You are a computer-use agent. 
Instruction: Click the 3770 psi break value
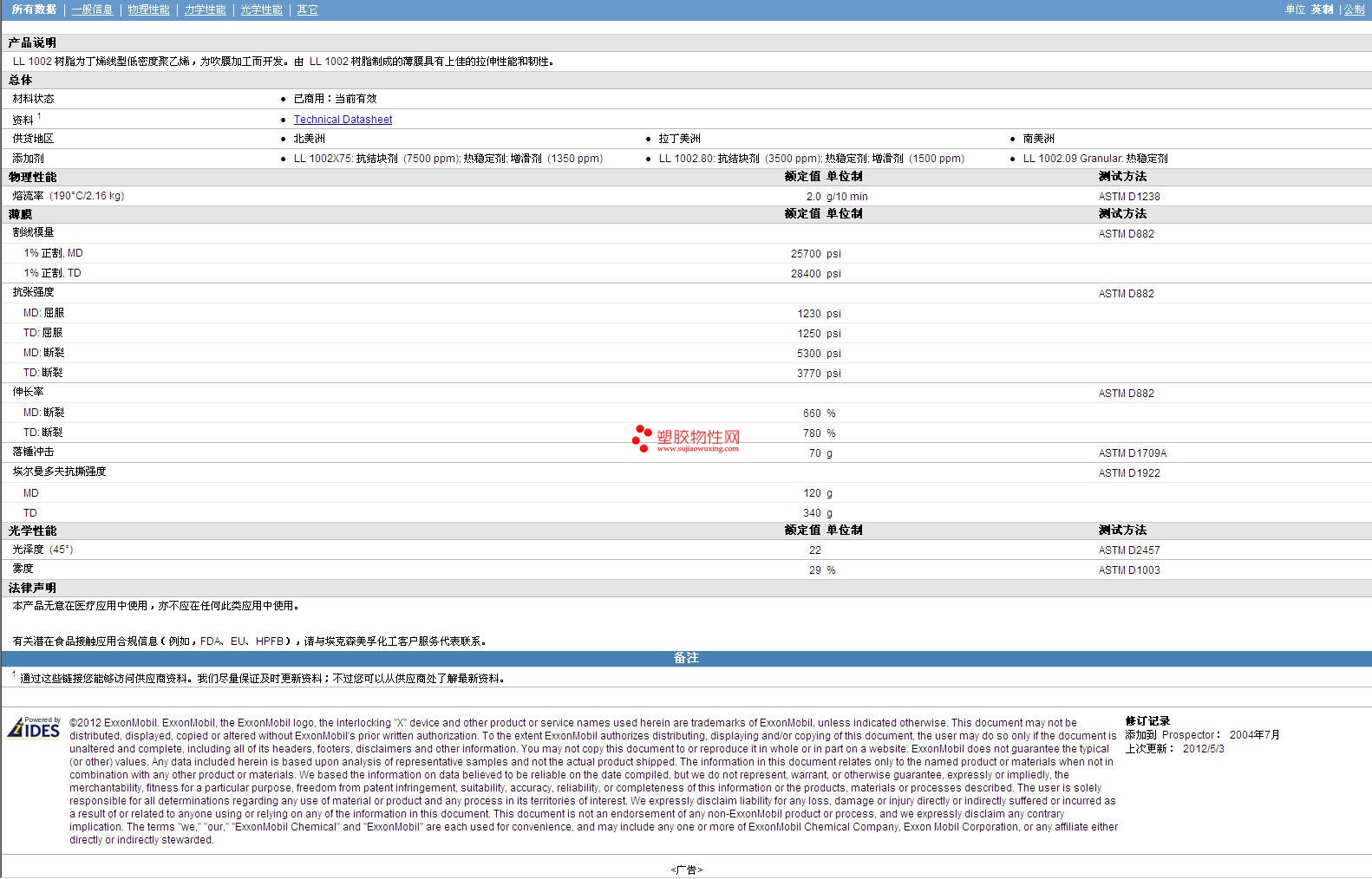[x=819, y=374]
